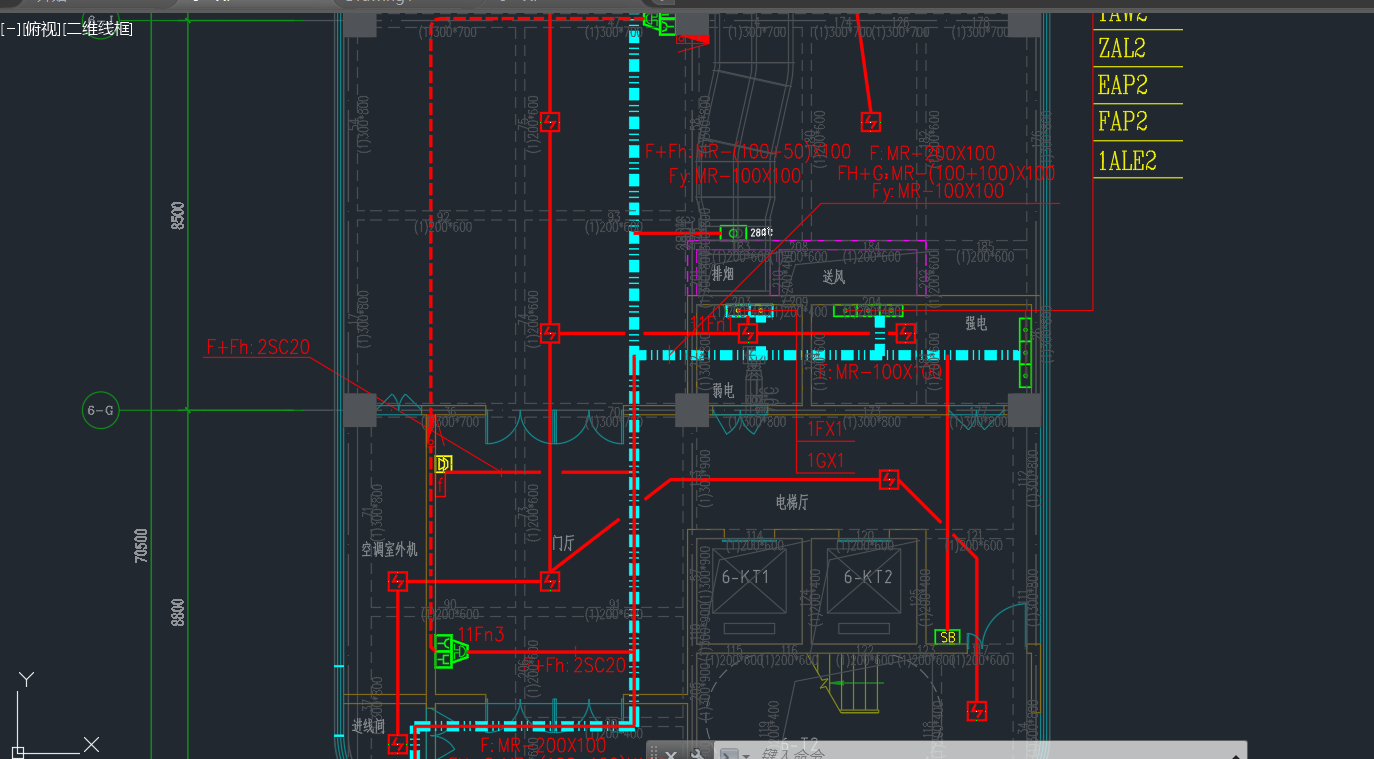Viewport: 1374px width, 759px height.
Task: Expand recent commands dropdown arrow
Action: point(747,755)
